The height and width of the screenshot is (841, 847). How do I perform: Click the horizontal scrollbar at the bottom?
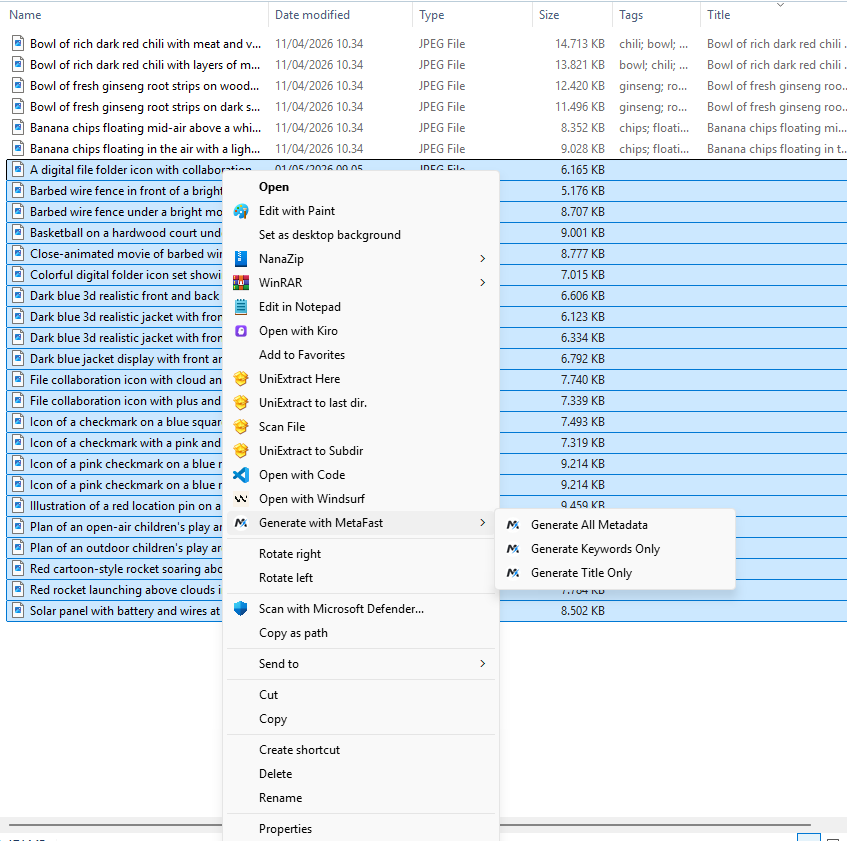point(409,825)
